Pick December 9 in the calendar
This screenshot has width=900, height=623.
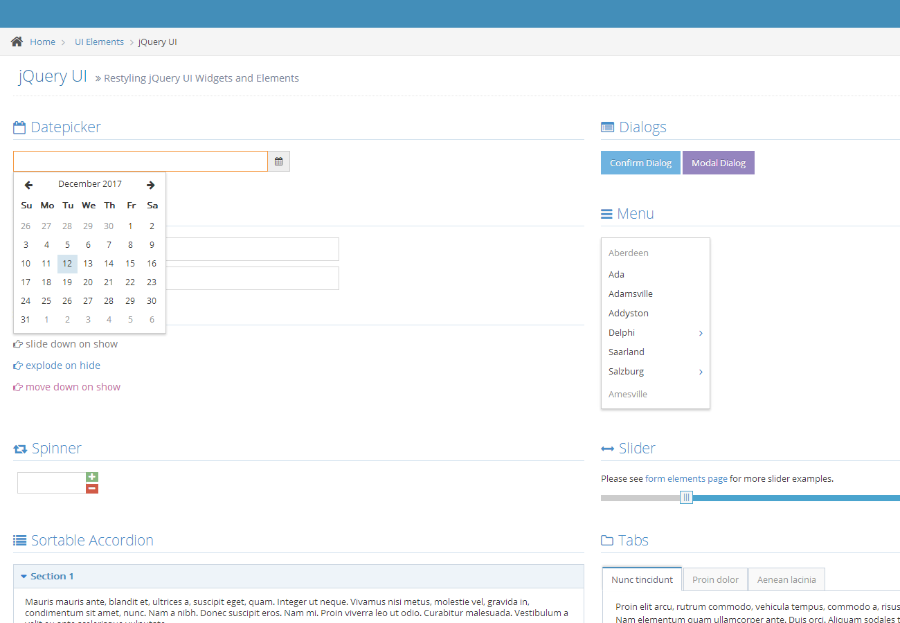pyautogui.click(x=152, y=245)
